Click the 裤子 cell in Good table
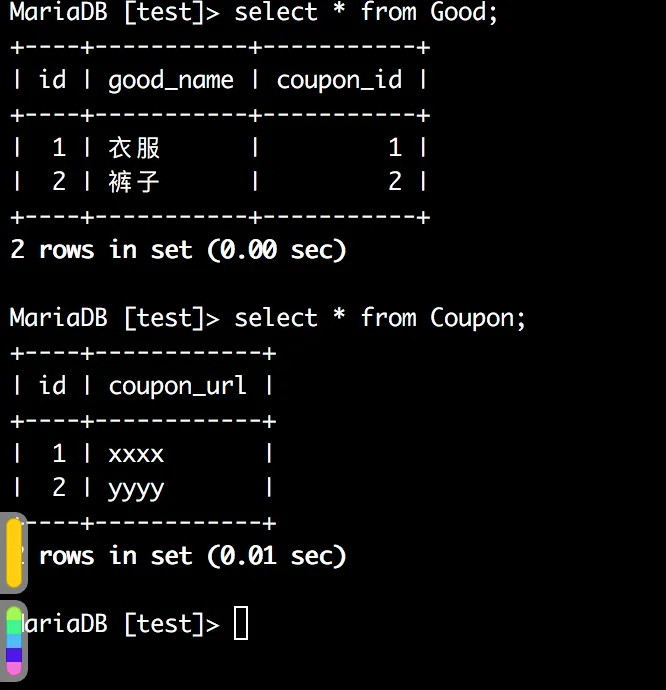 pos(134,182)
